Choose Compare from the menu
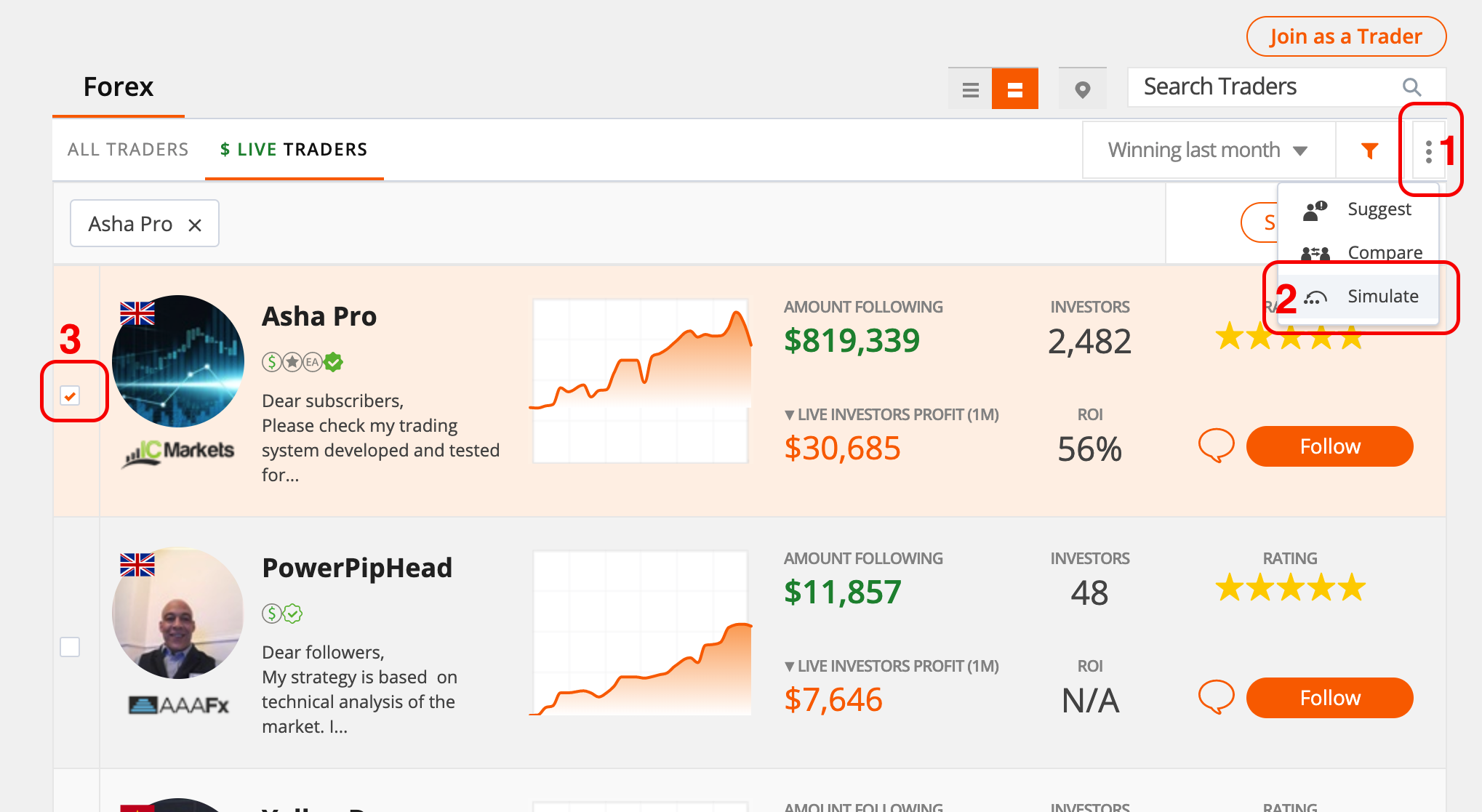This screenshot has width=1482, height=812. (x=1358, y=252)
